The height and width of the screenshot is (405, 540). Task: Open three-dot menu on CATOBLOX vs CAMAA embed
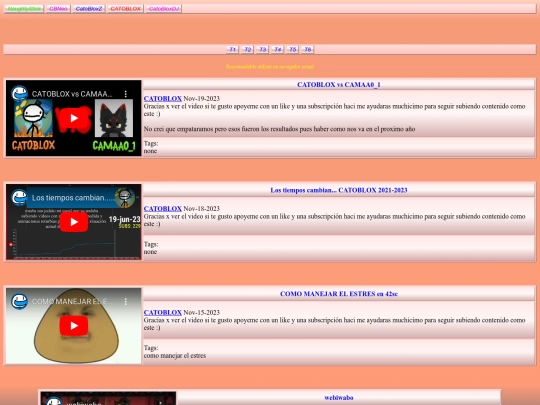126,94
